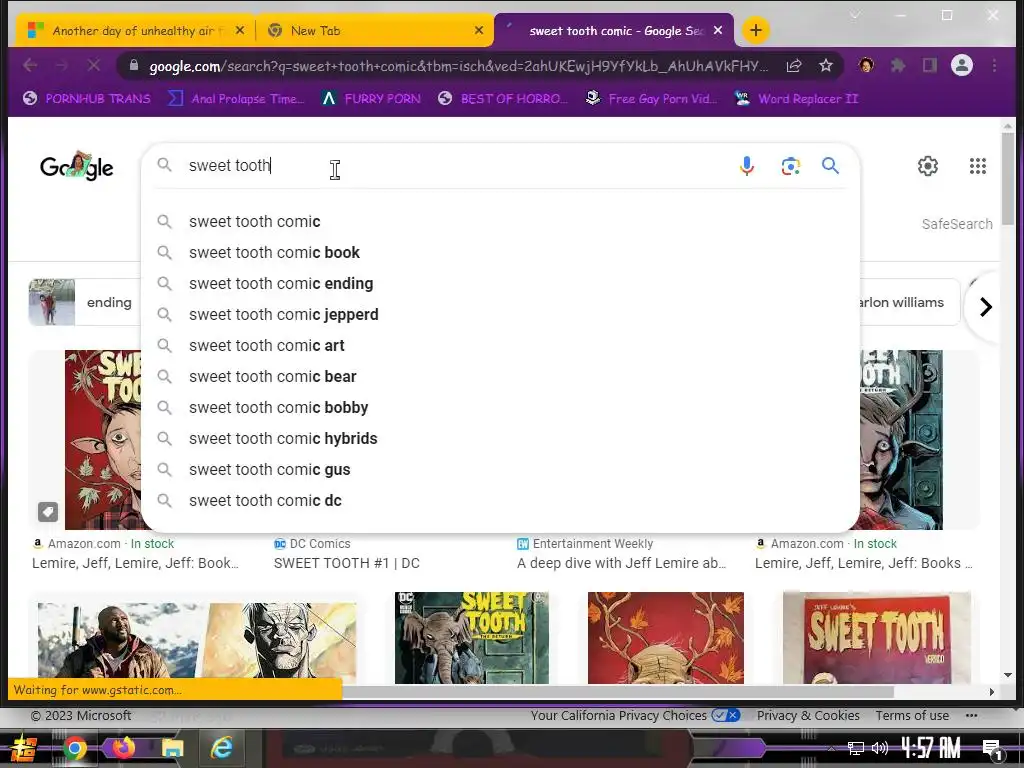Select suggestion sweet tooth comic bobby
1024x768 pixels.
pos(500,408)
